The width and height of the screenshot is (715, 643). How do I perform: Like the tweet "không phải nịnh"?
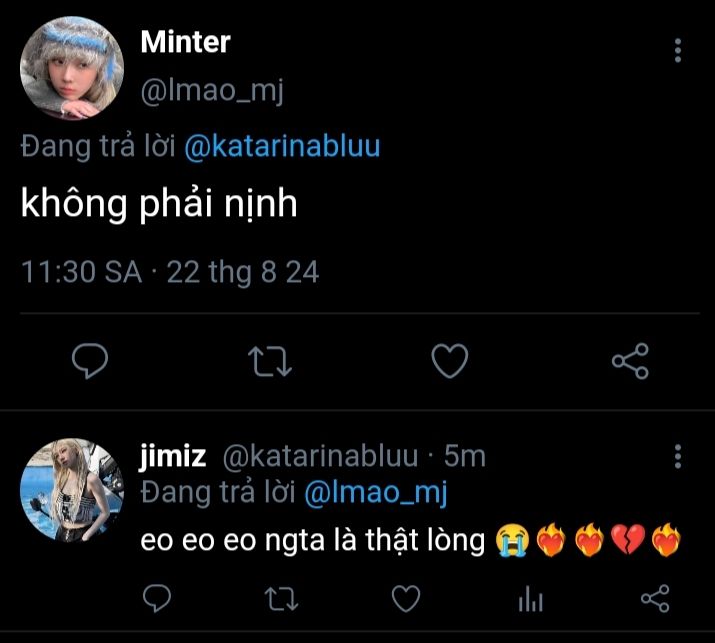tap(449, 361)
